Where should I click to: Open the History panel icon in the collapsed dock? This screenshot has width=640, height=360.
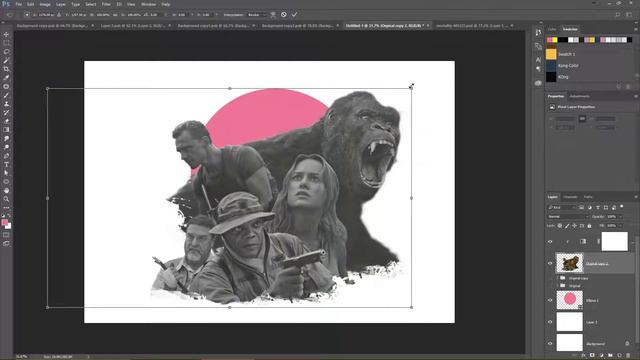point(538,32)
